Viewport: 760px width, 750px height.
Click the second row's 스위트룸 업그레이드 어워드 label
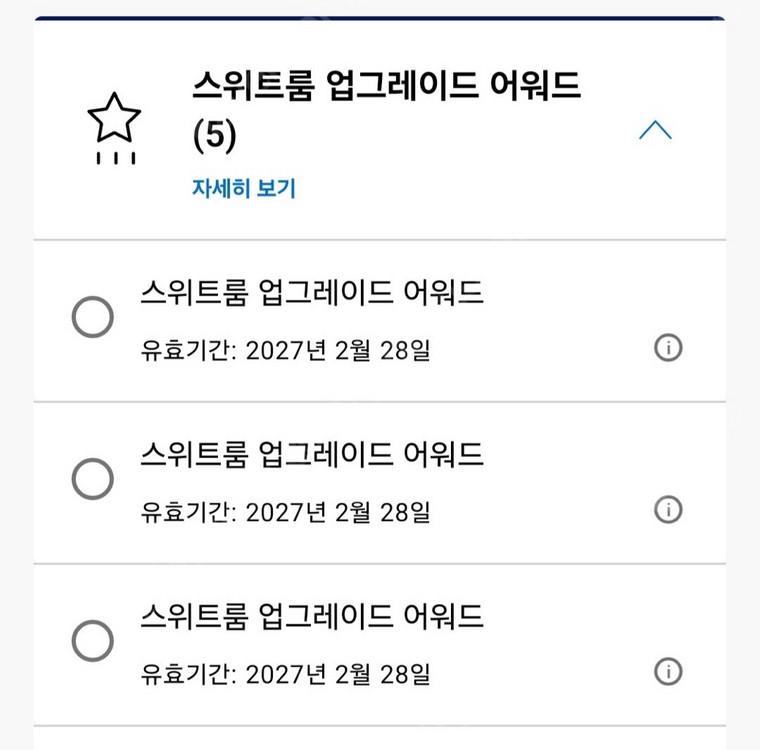coord(312,454)
